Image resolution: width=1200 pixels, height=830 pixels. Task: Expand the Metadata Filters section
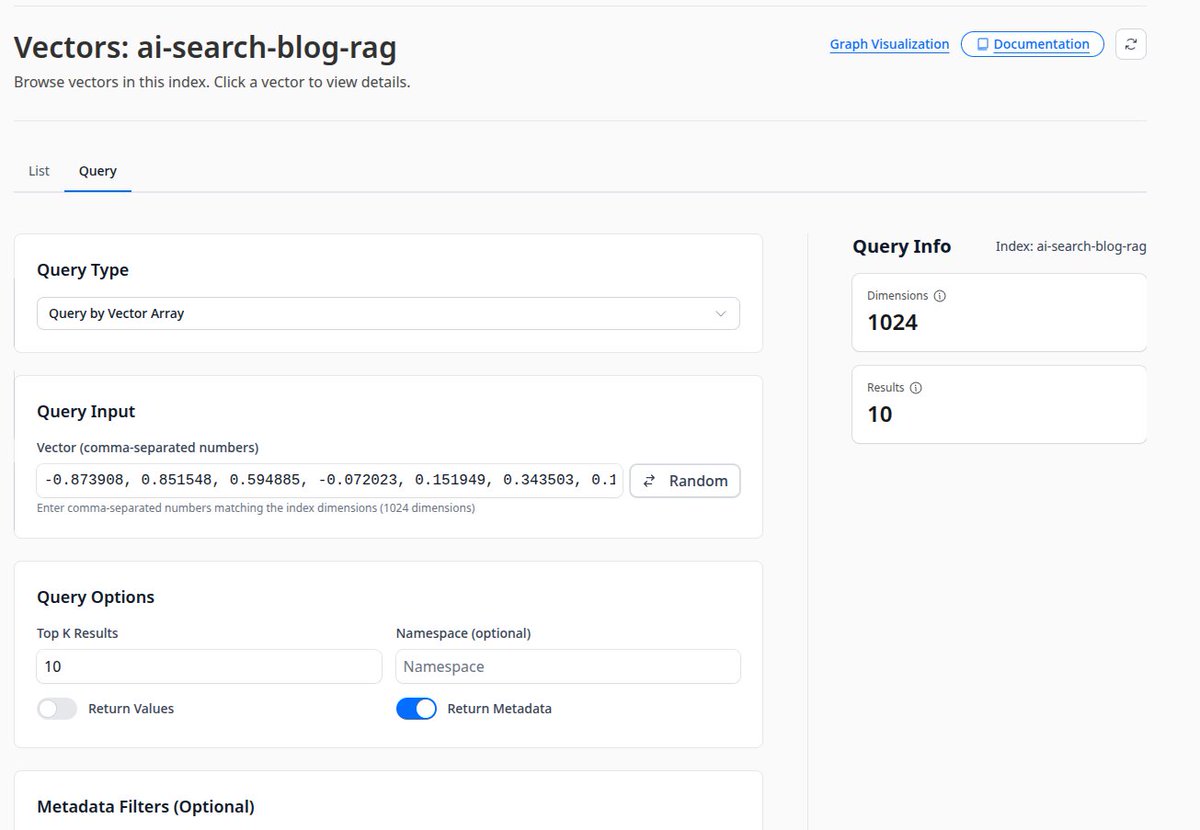point(145,806)
